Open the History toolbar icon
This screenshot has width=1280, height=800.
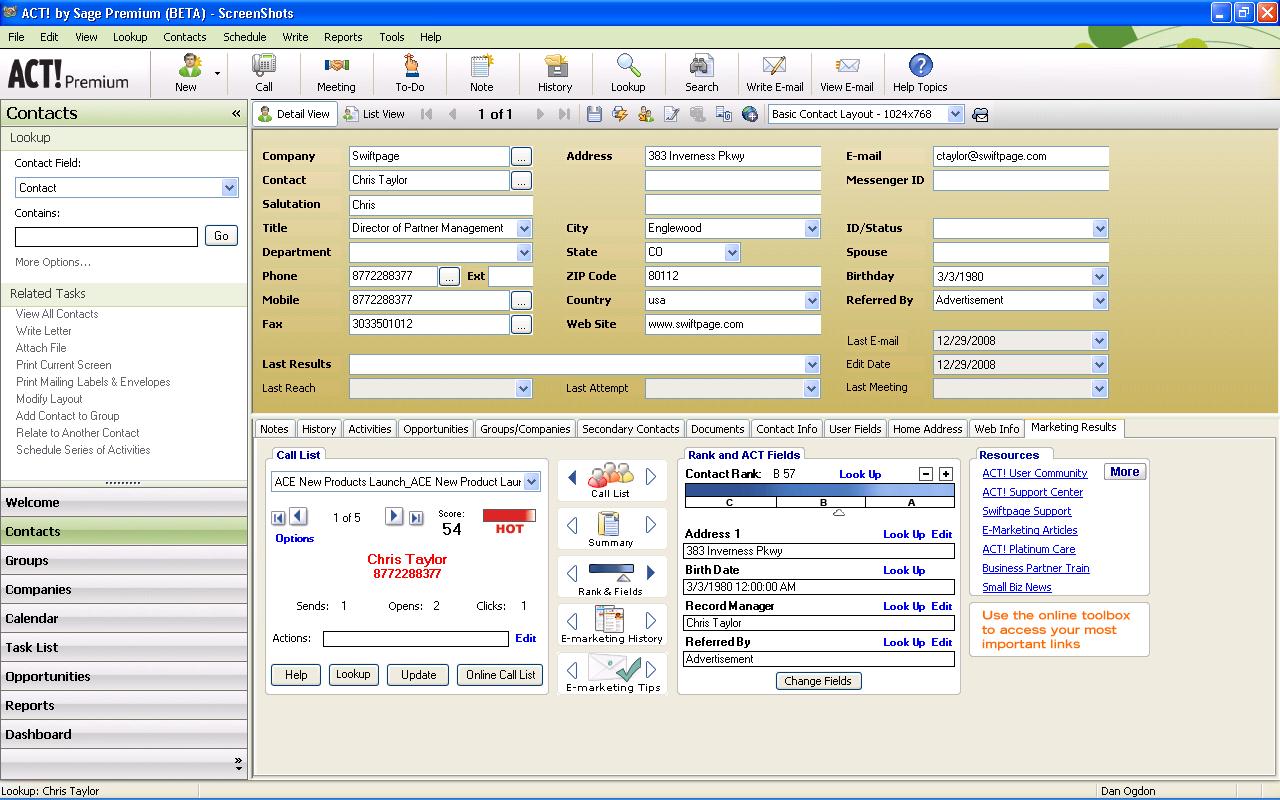[555, 73]
